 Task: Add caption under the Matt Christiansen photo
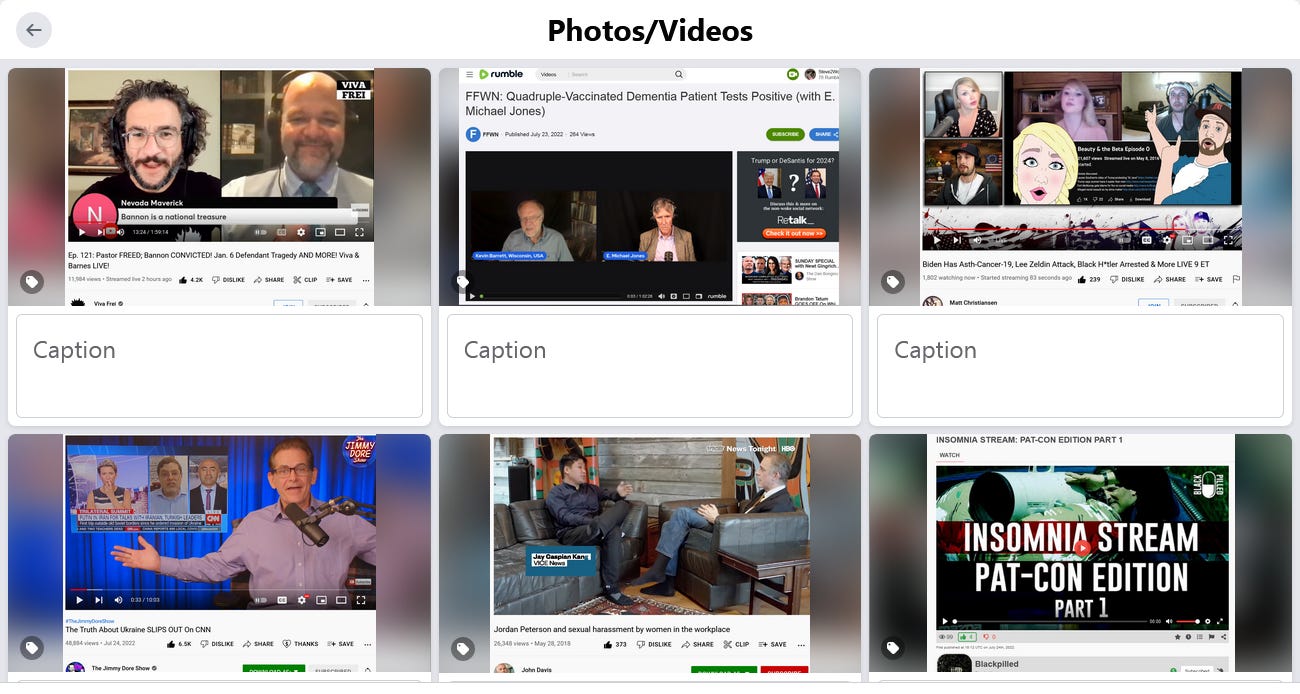tap(1080, 366)
